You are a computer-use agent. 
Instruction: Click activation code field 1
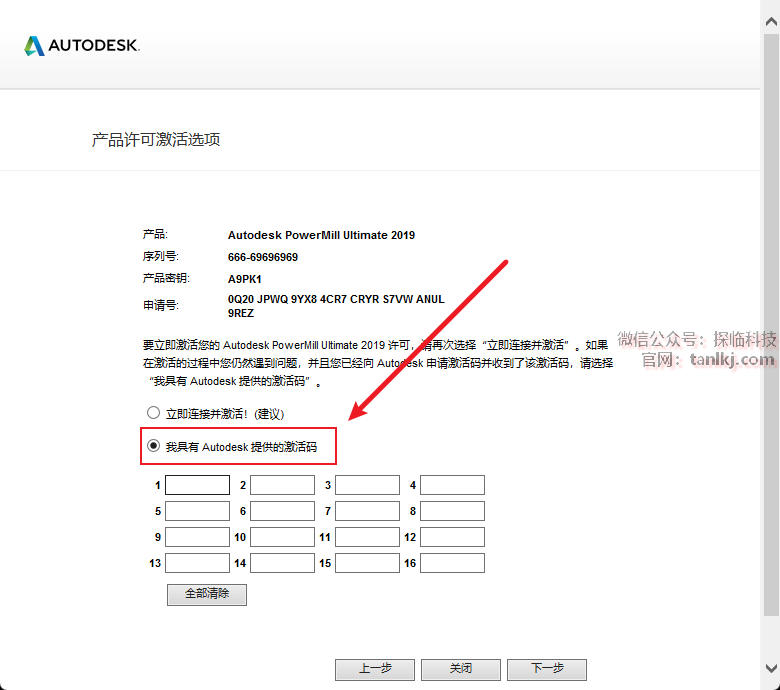click(x=197, y=485)
